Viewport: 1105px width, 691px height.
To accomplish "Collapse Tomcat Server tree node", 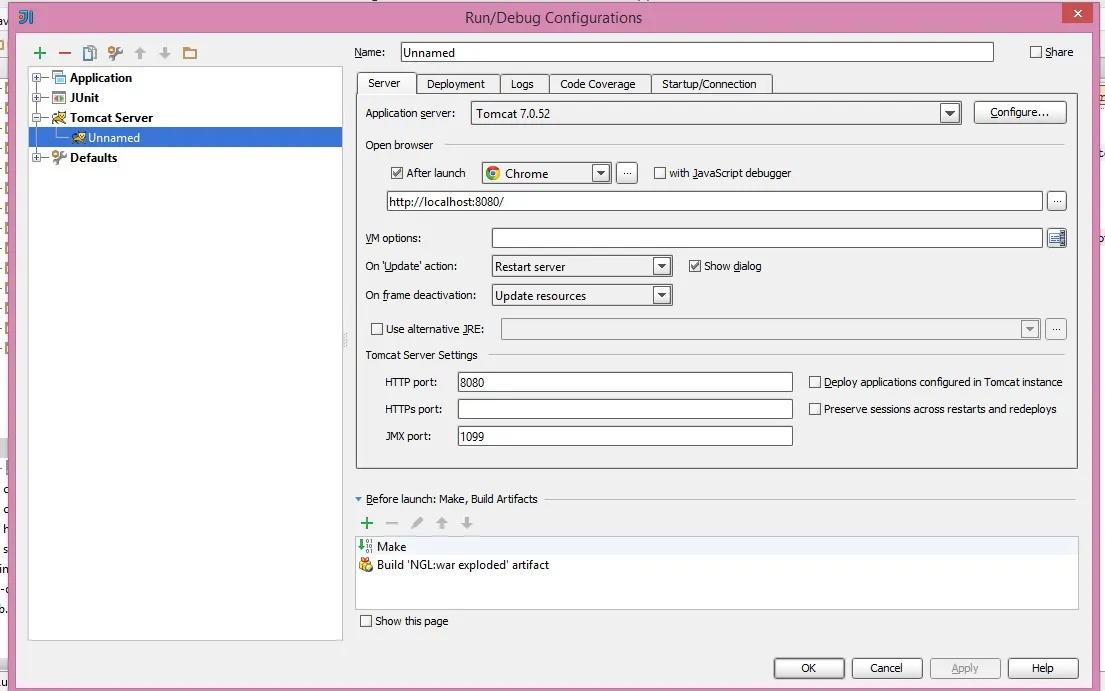I will [x=37, y=118].
